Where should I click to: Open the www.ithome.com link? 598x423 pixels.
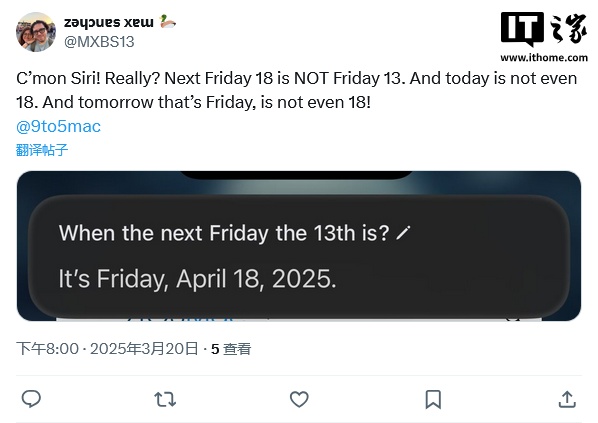click(544, 58)
